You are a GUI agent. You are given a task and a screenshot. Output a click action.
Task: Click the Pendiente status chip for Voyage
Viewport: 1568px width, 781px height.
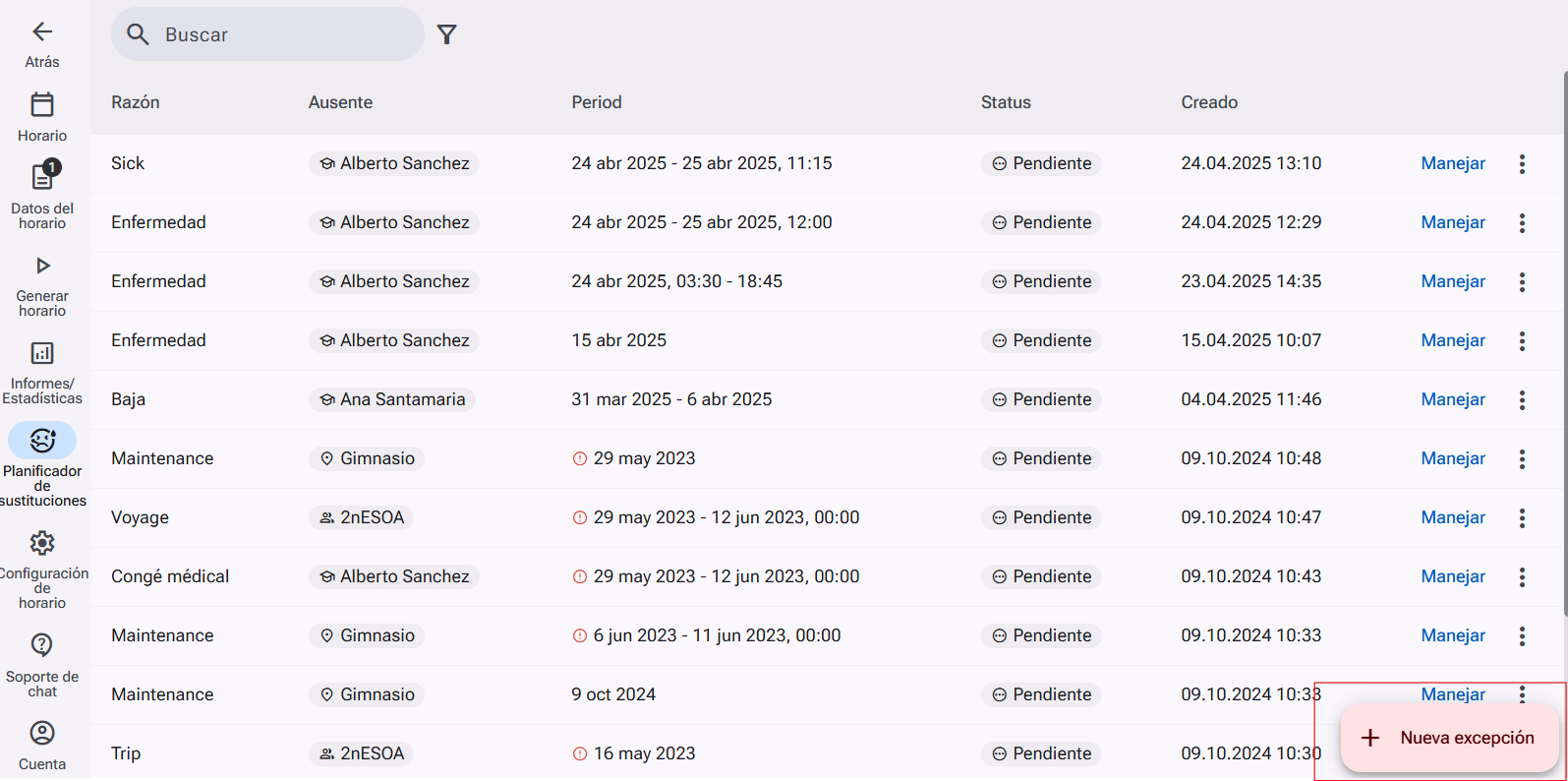1041,517
